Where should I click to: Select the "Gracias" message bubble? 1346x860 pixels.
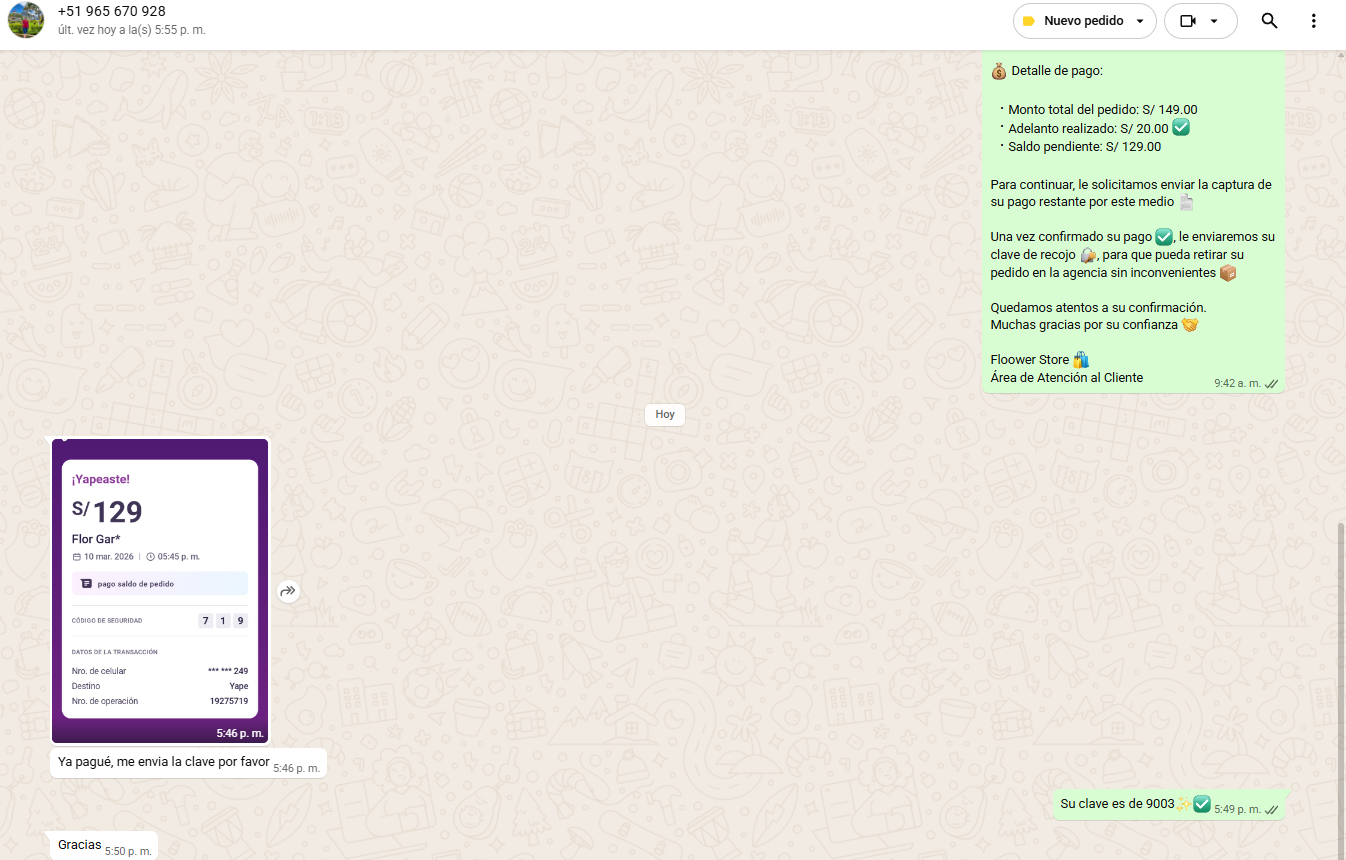click(x=80, y=845)
